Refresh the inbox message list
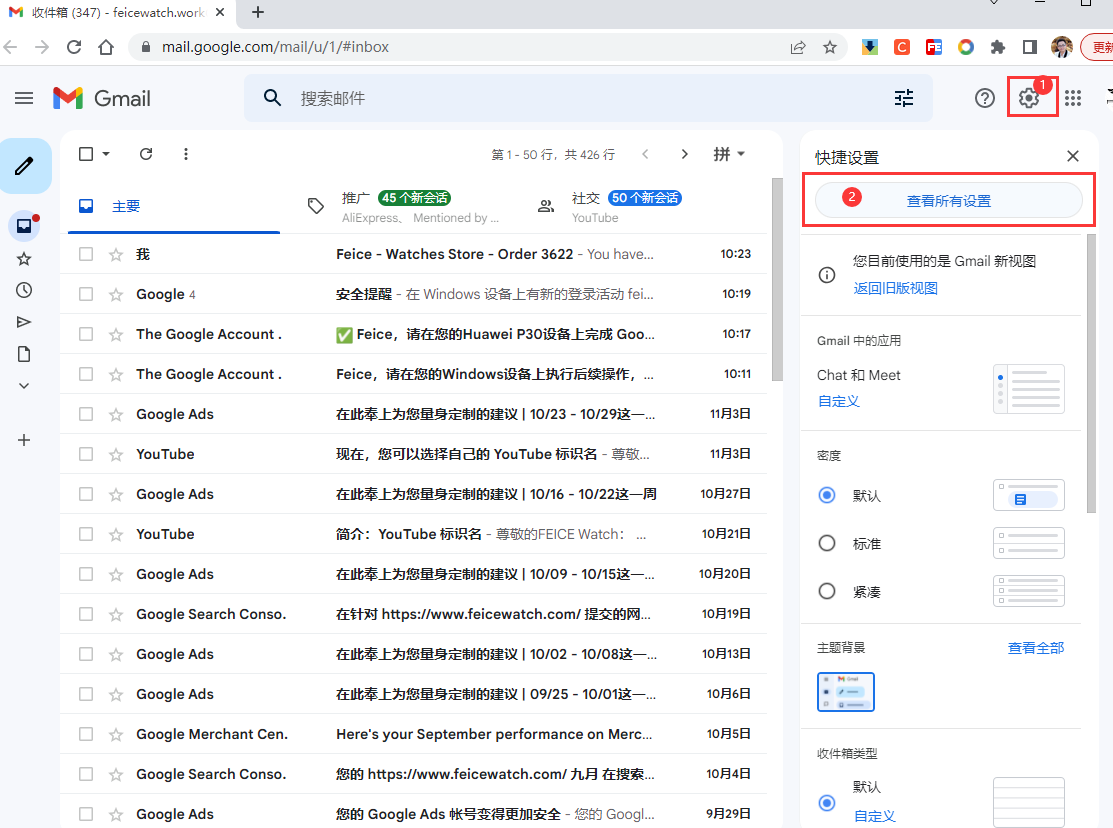1113x828 pixels. (x=146, y=154)
